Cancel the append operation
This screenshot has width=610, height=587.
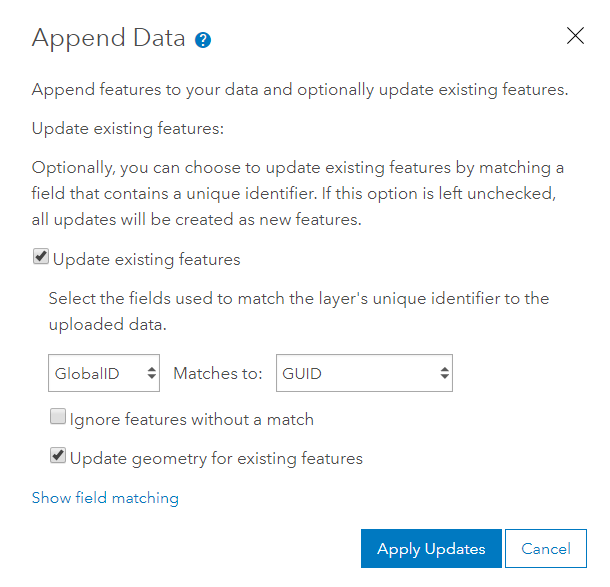(x=546, y=549)
